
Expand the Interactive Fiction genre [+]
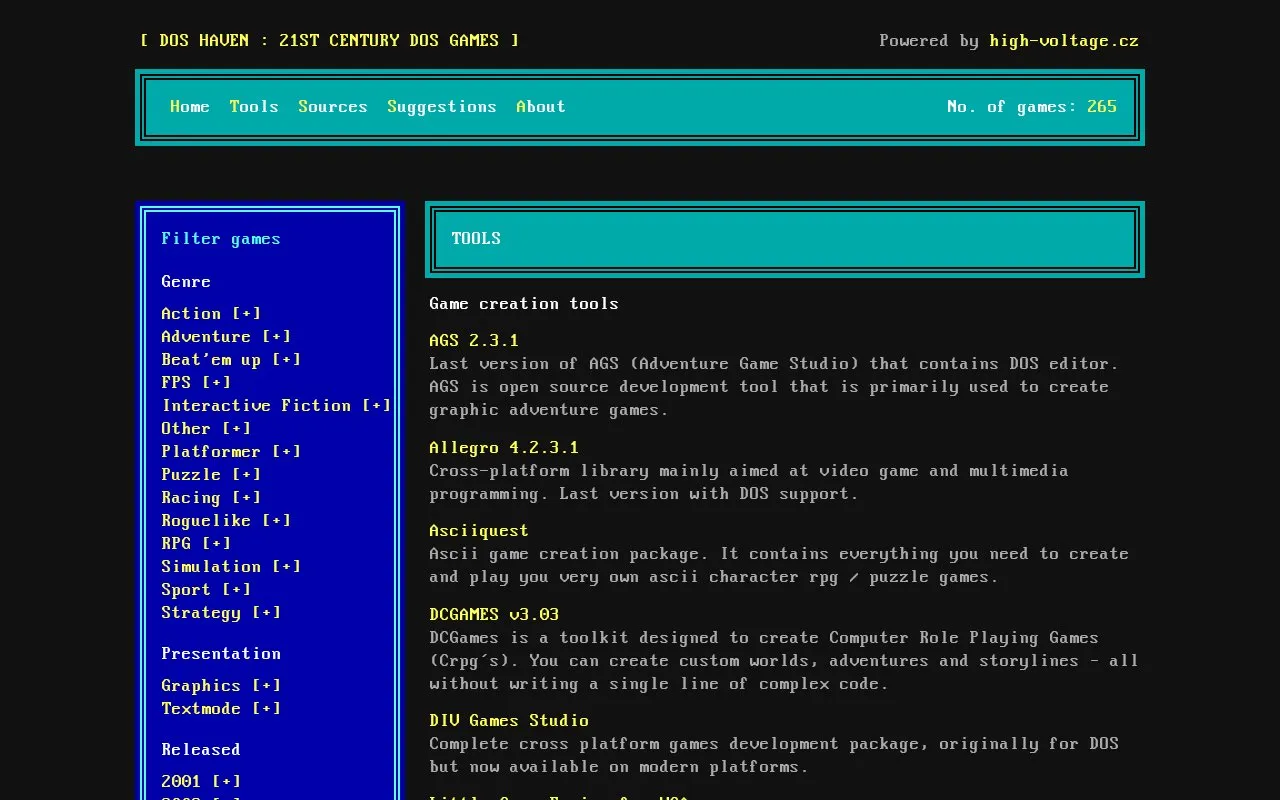pyautogui.click(x=377, y=405)
